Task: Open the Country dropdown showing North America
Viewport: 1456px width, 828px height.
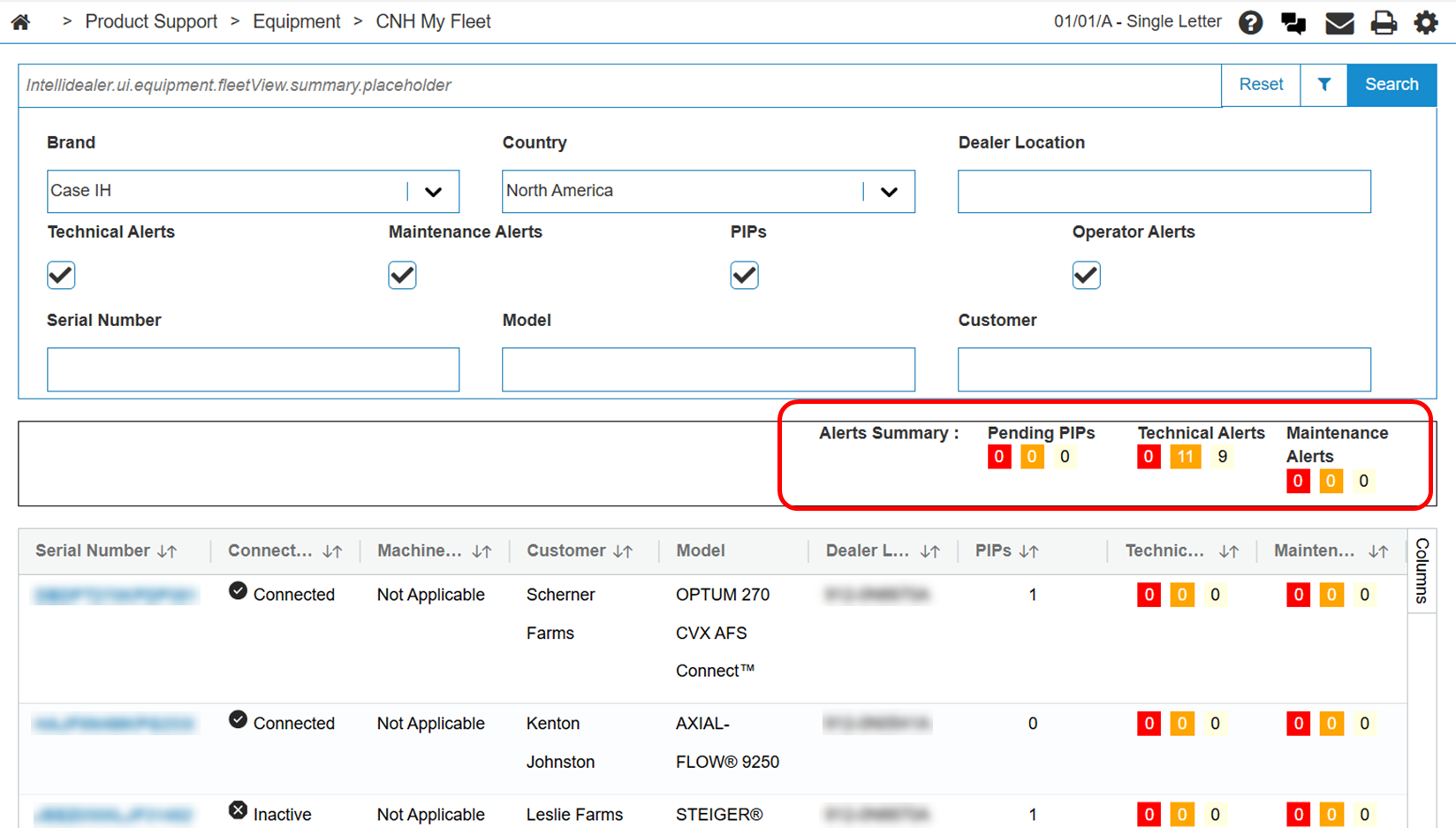Action: click(x=888, y=192)
